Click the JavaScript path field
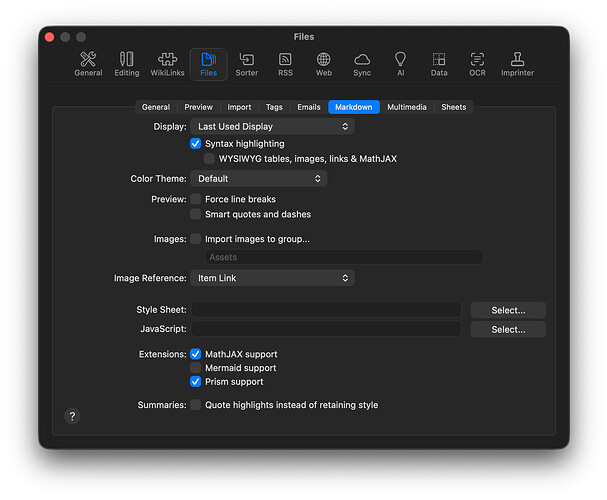Image resolution: width=607 pixels, height=500 pixels. pos(326,329)
